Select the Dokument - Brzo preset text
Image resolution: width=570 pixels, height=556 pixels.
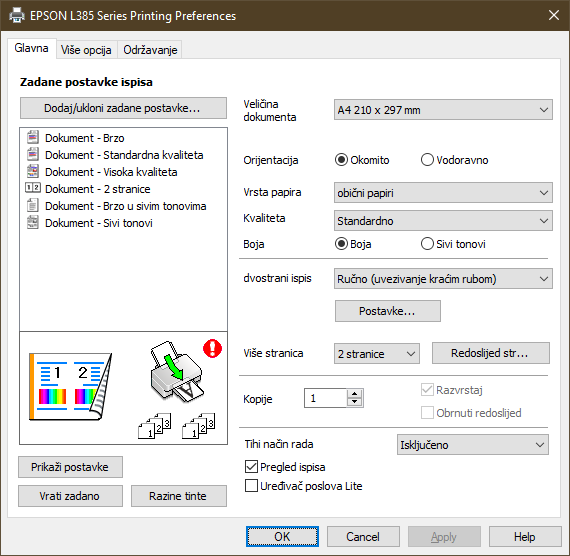pos(85,138)
